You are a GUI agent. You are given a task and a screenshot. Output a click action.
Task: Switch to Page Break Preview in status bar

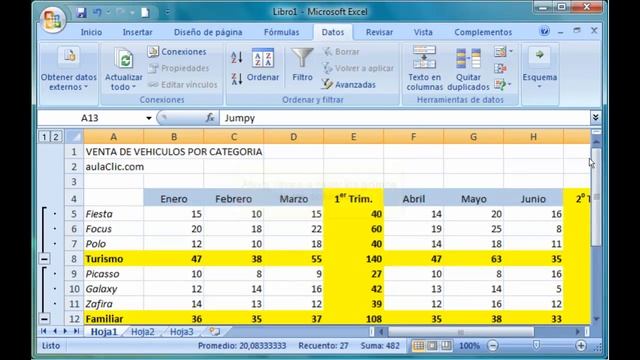pyautogui.click(x=446, y=346)
